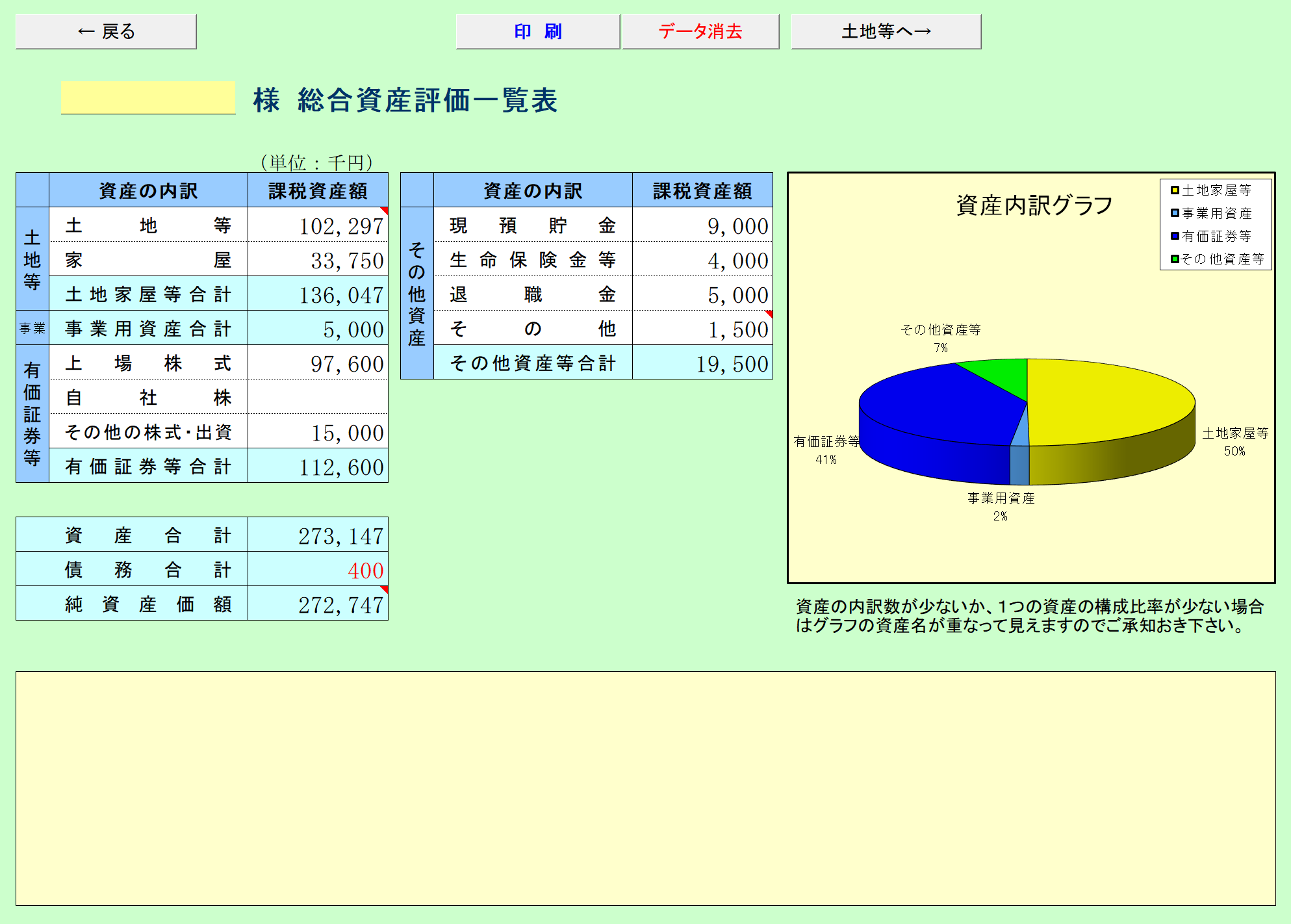Click the 事業用資産 2% data label
The image size is (1291, 924).
[1001, 506]
